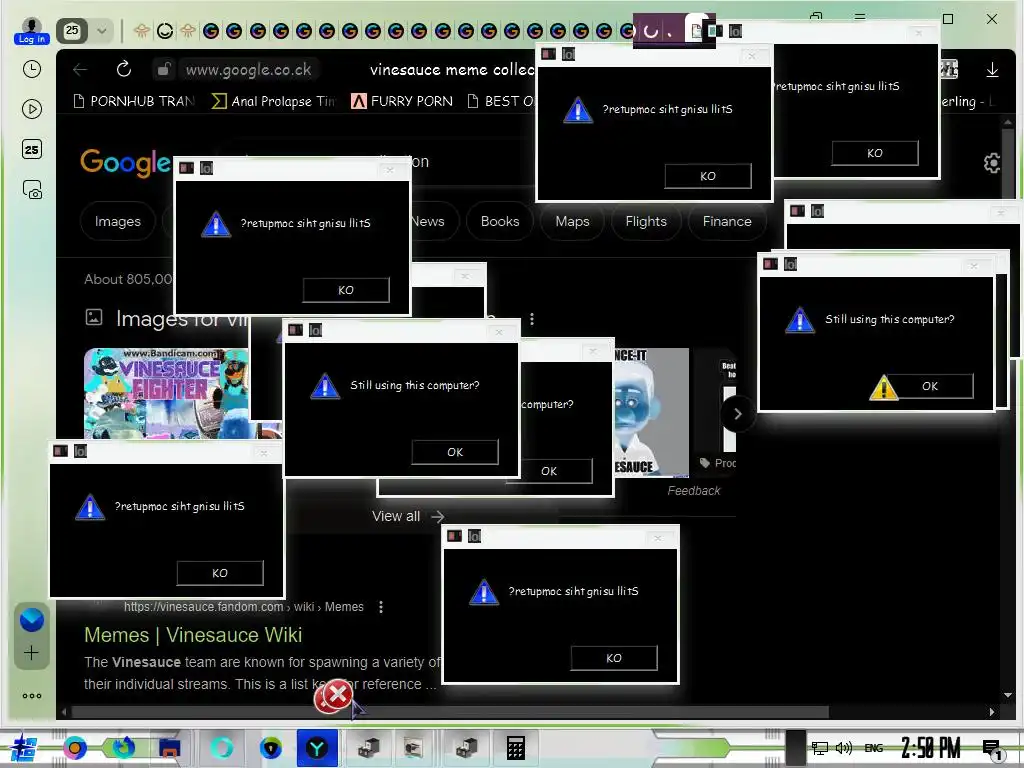Open three-dot menu beside the Images heading
1024x768 pixels.
[x=532, y=319]
